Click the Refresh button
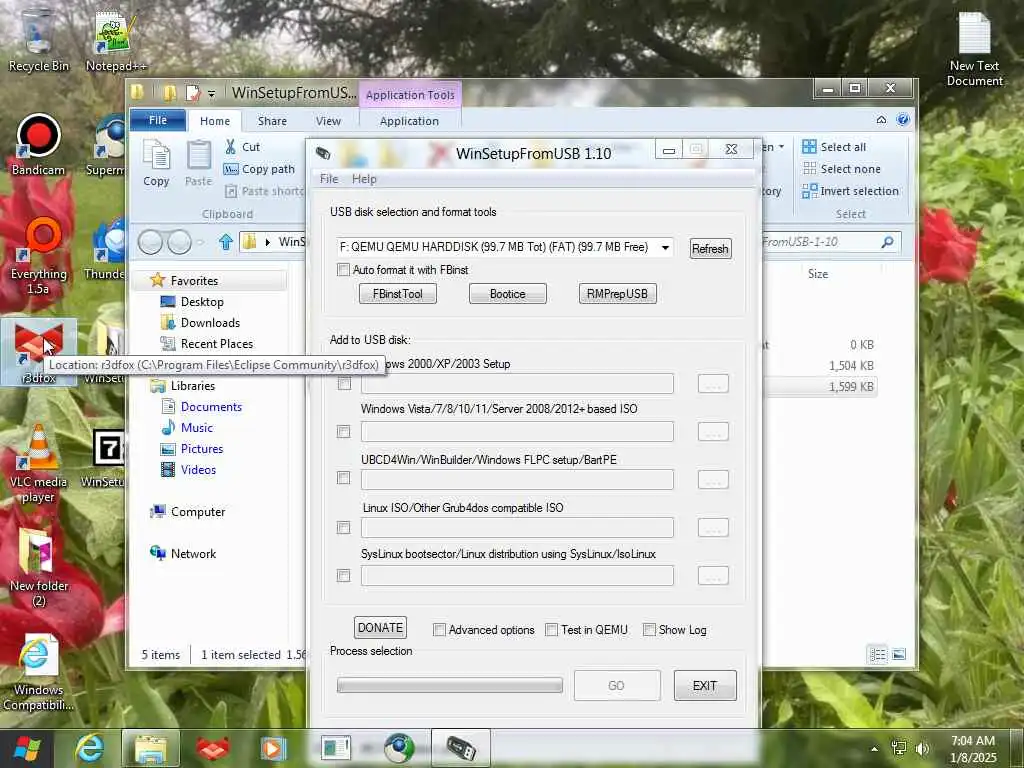This screenshot has height=768, width=1024. (711, 249)
